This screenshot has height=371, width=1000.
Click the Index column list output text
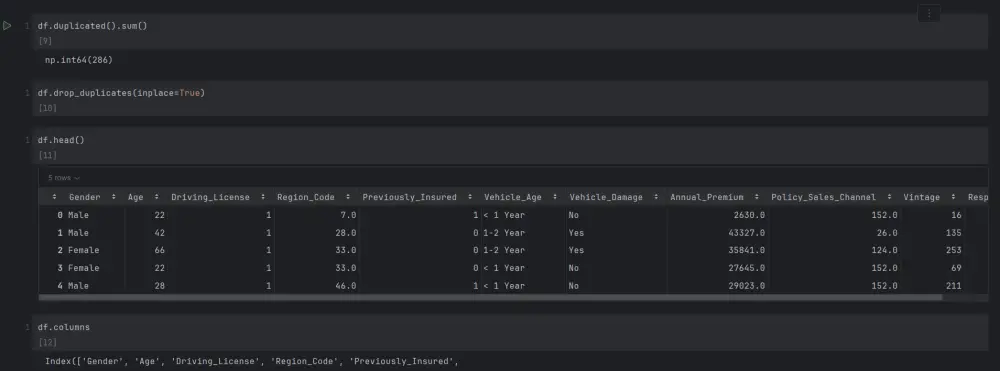252,362
